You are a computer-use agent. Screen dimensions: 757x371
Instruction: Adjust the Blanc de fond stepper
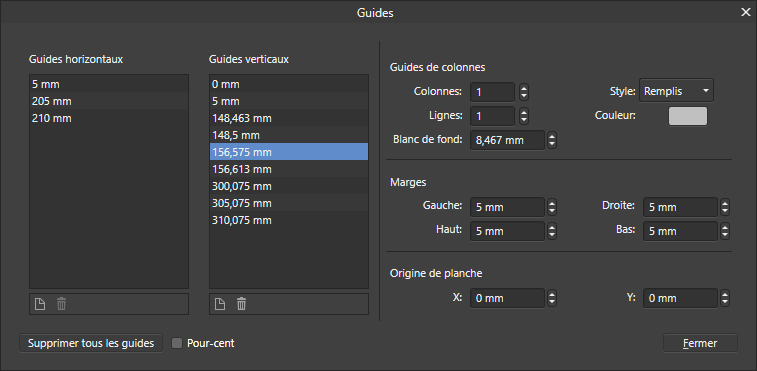coord(552,141)
